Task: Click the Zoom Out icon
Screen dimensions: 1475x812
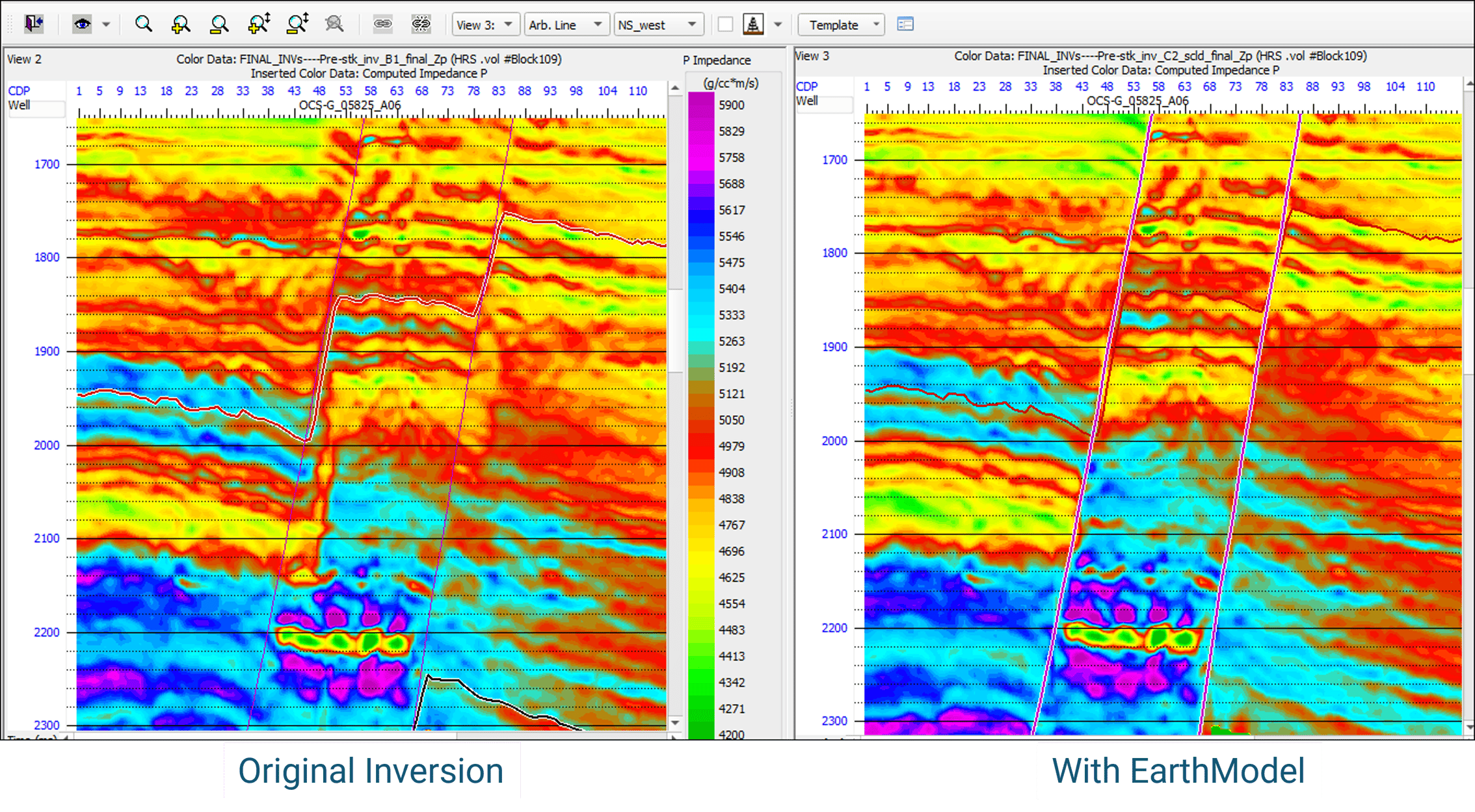Action: pyautogui.click(x=218, y=25)
